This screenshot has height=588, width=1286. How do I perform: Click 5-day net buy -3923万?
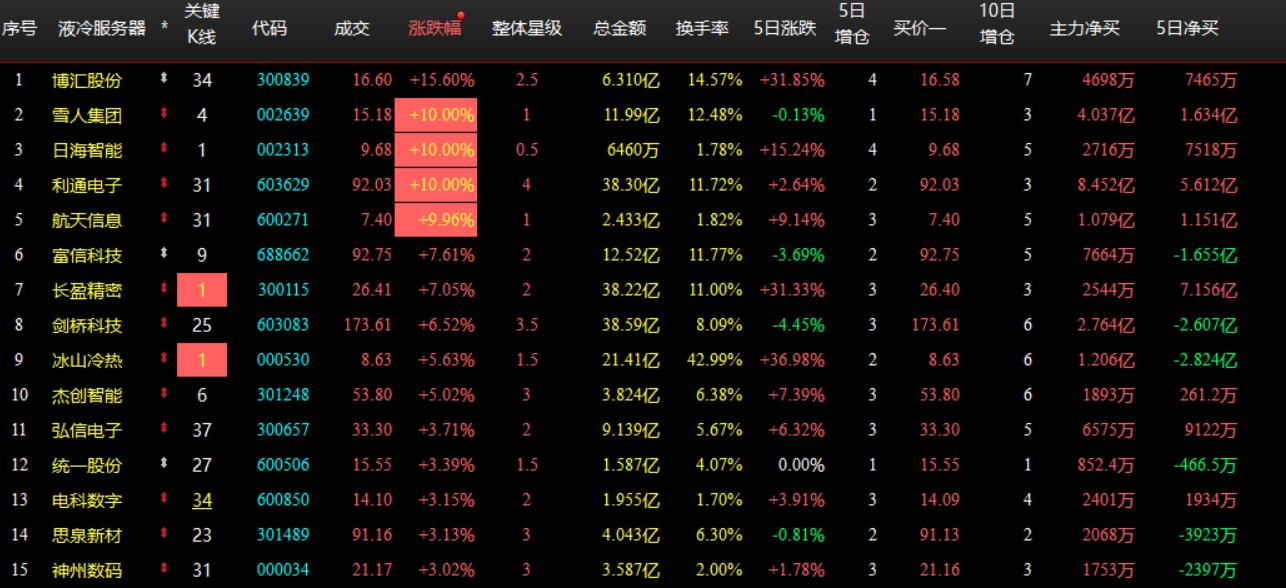point(1207,535)
